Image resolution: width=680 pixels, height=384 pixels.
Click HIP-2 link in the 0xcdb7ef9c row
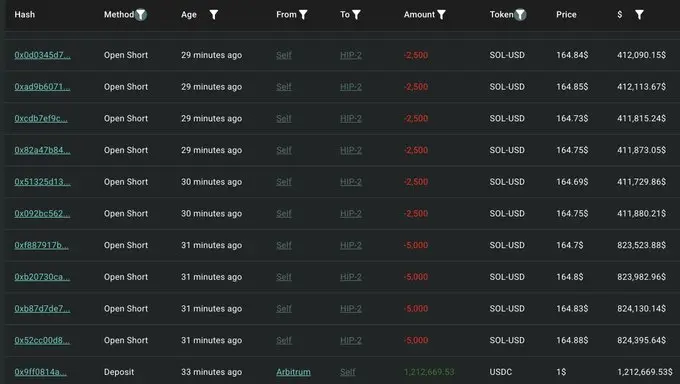click(x=351, y=118)
